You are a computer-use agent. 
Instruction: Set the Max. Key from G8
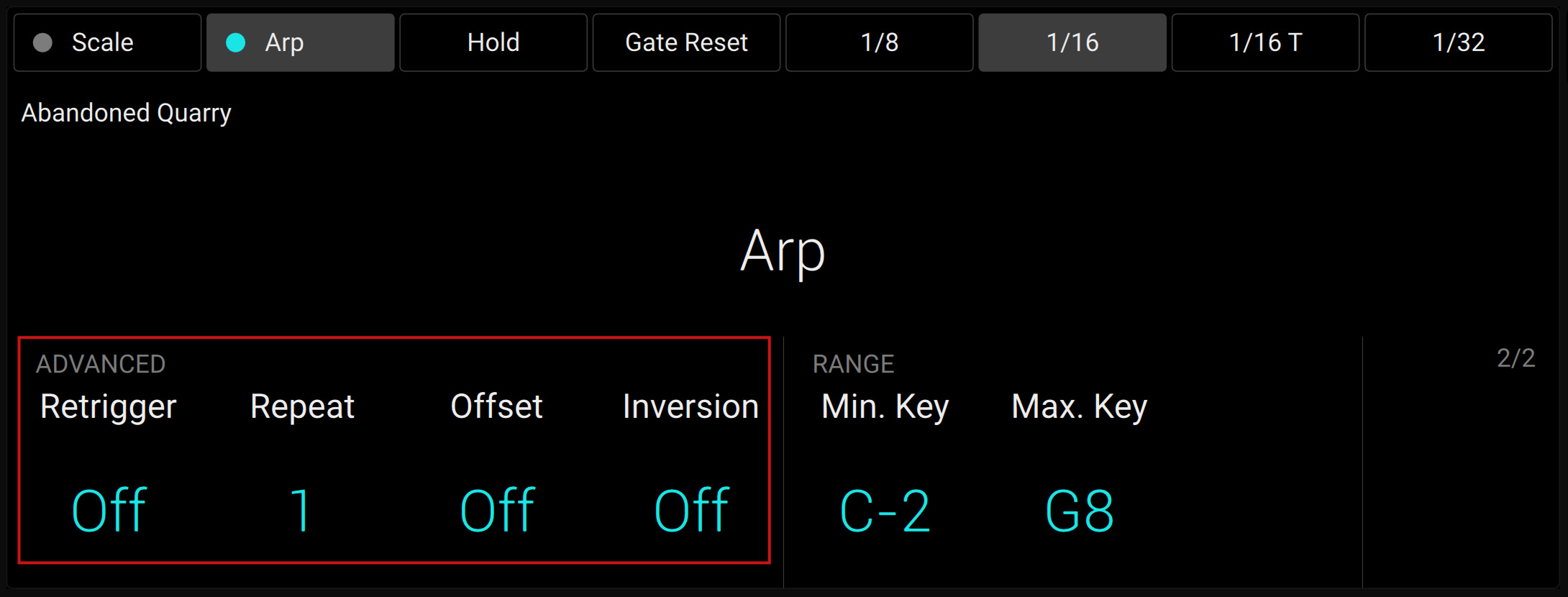click(x=1078, y=509)
